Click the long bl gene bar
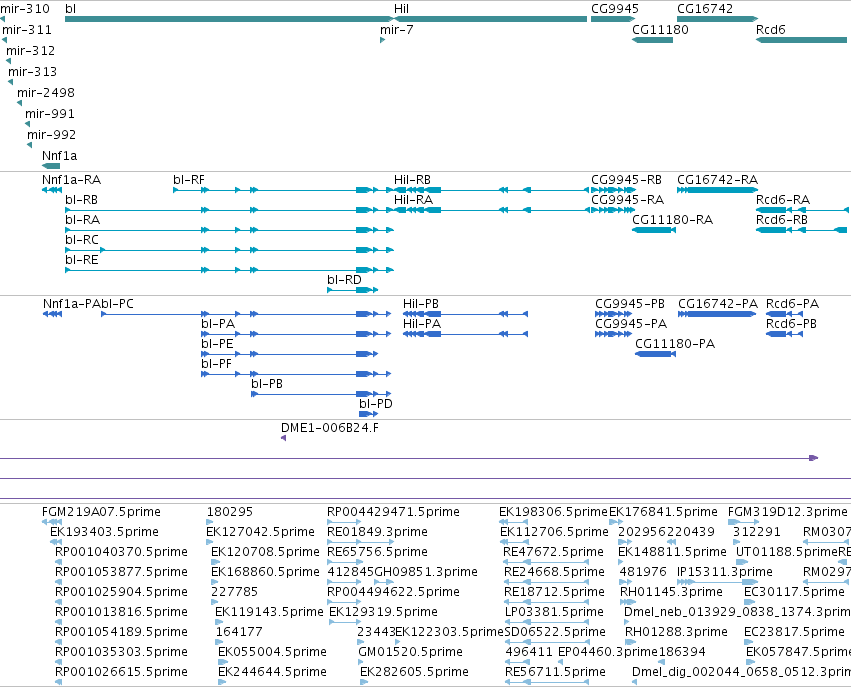 point(229,19)
